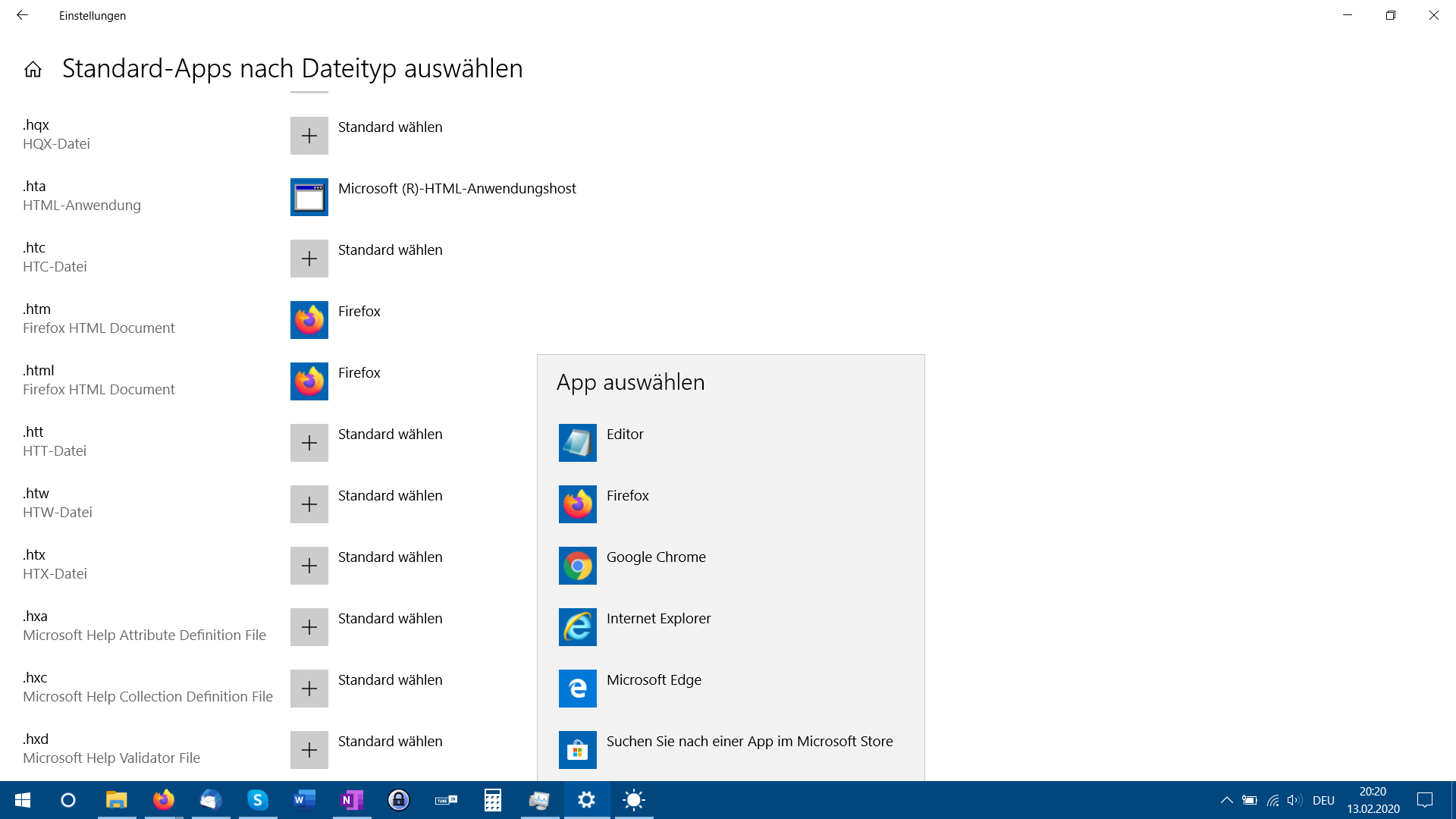Select the 'Suchen Sie nach einer App im Microsoft Store' entry
Screen dimensions: 1456x819
749,742
